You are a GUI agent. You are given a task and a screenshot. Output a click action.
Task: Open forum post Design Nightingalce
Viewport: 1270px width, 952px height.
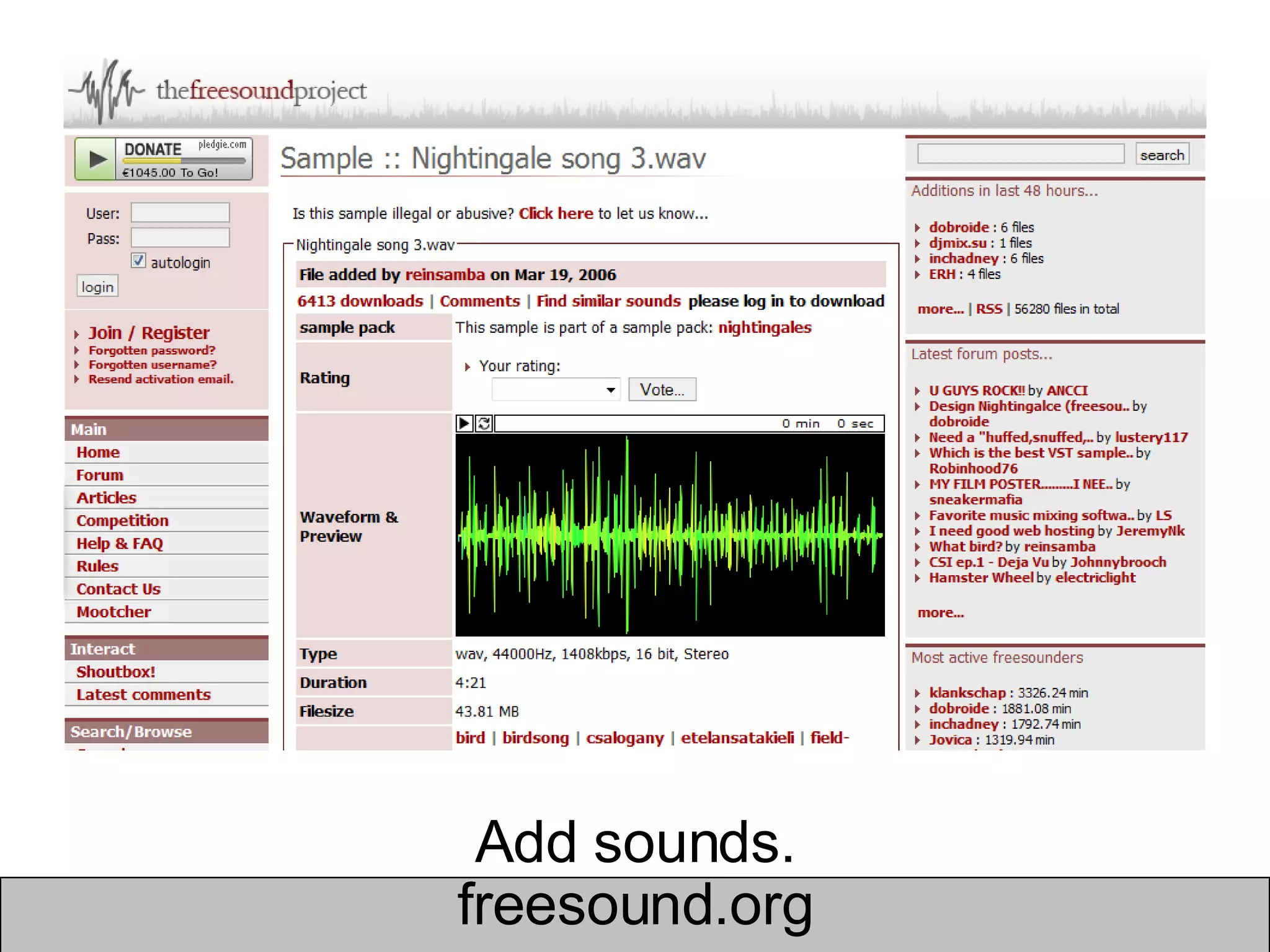[1029, 406]
